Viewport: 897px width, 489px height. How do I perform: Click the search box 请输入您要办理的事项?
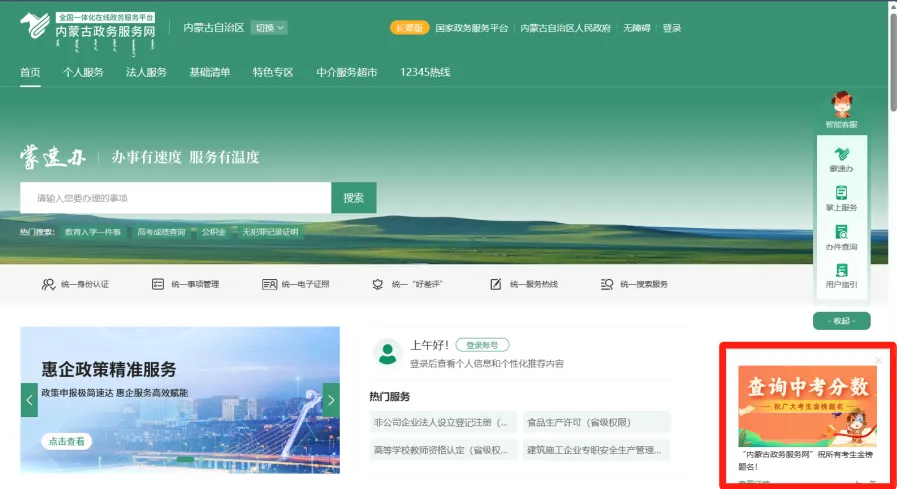pos(176,198)
